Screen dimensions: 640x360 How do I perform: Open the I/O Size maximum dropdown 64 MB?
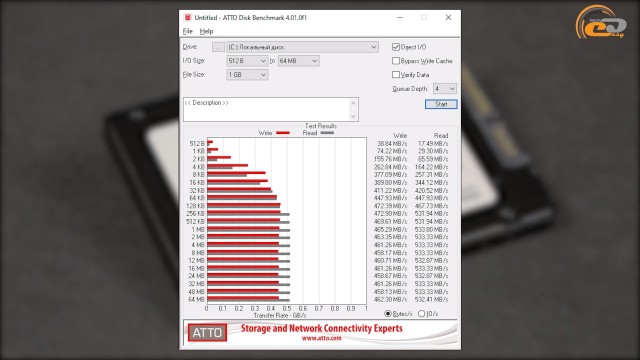tap(298, 61)
